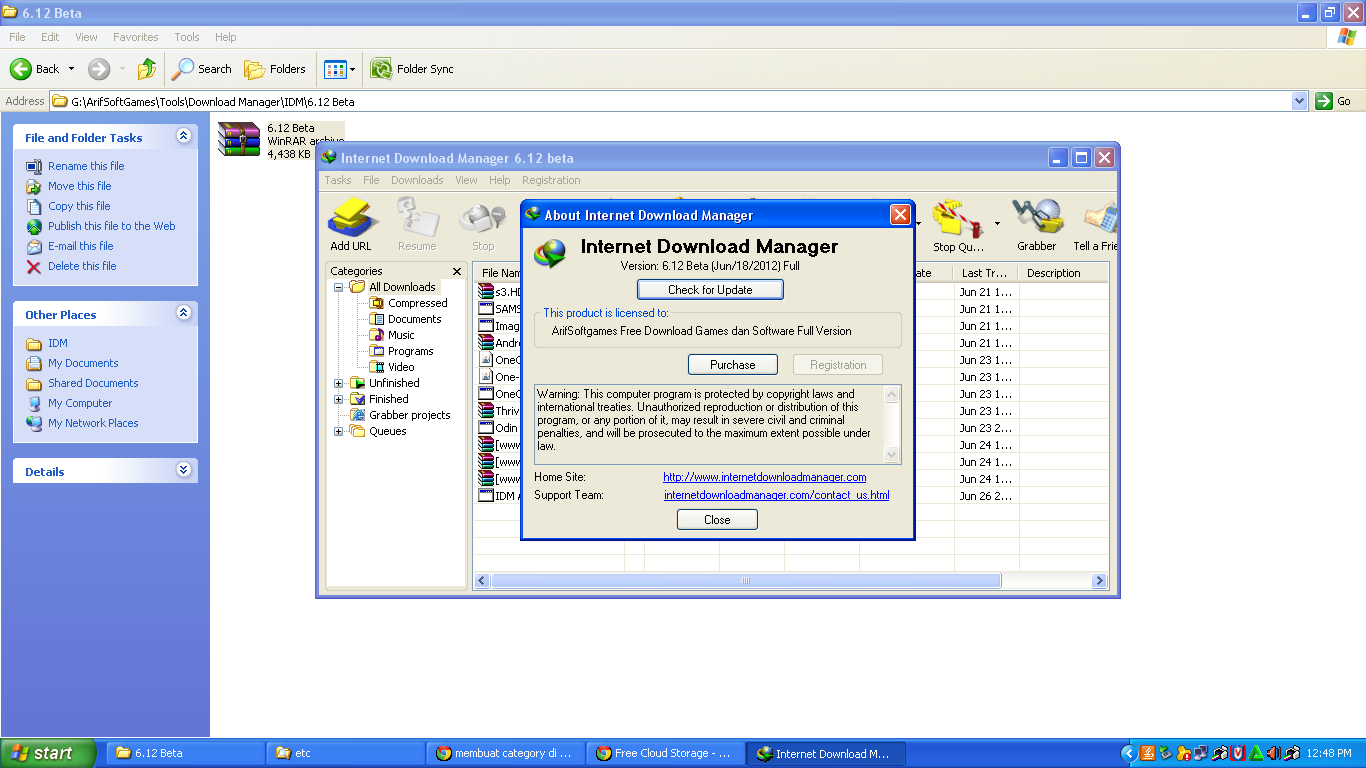Open the Explorer Tools menu
The width and height of the screenshot is (1366, 768).
coord(187,37)
